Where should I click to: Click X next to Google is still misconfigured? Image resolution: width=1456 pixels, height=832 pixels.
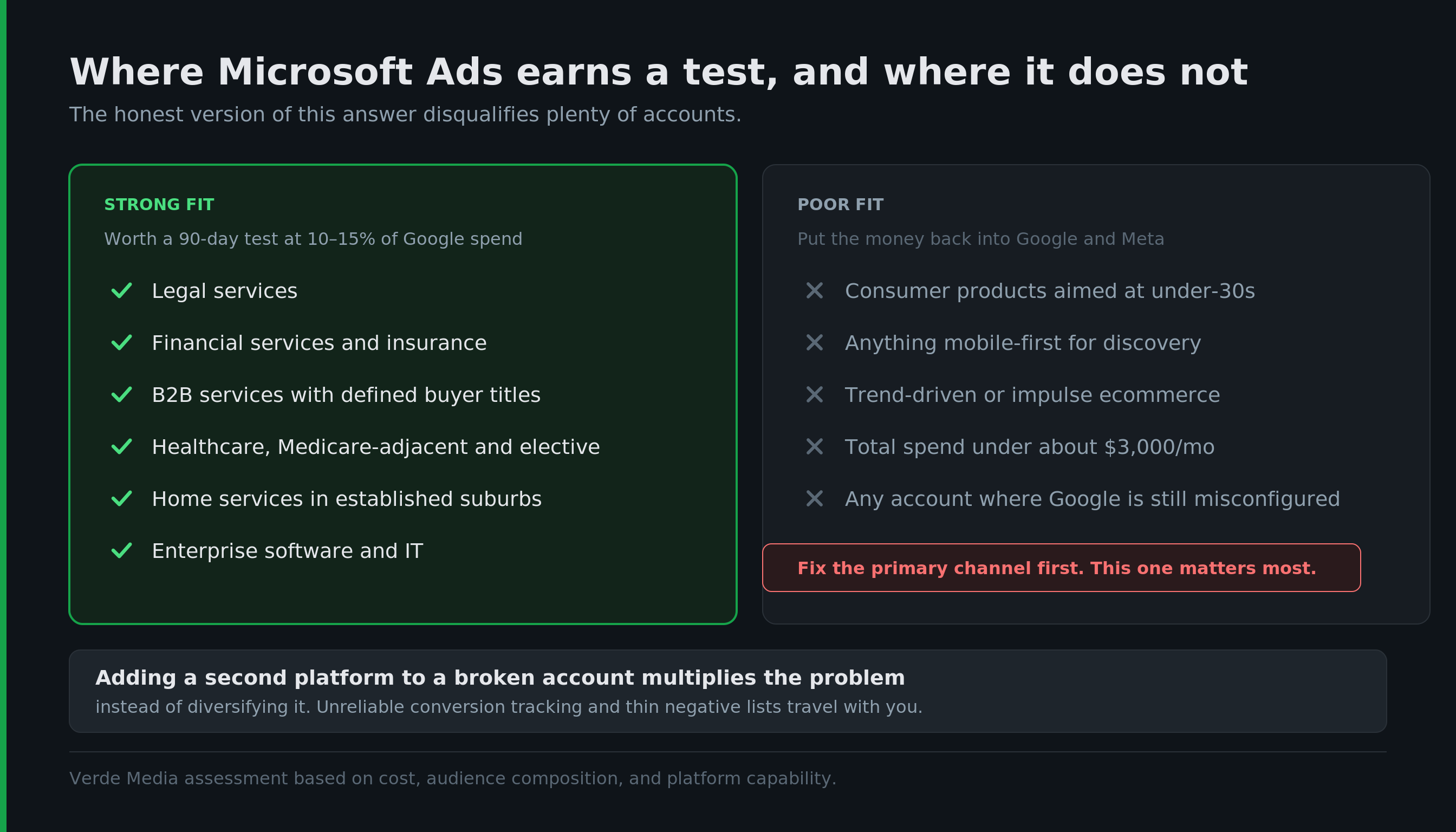[x=815, y=499]
